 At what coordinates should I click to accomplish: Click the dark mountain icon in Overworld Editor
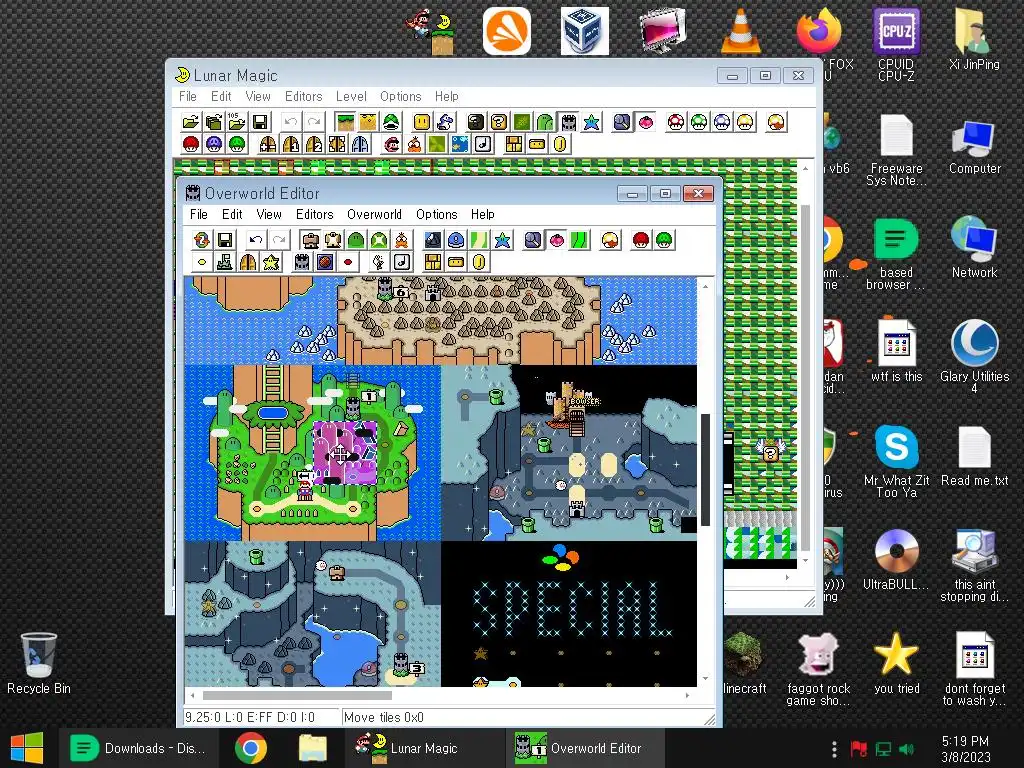tap(433, 240)
